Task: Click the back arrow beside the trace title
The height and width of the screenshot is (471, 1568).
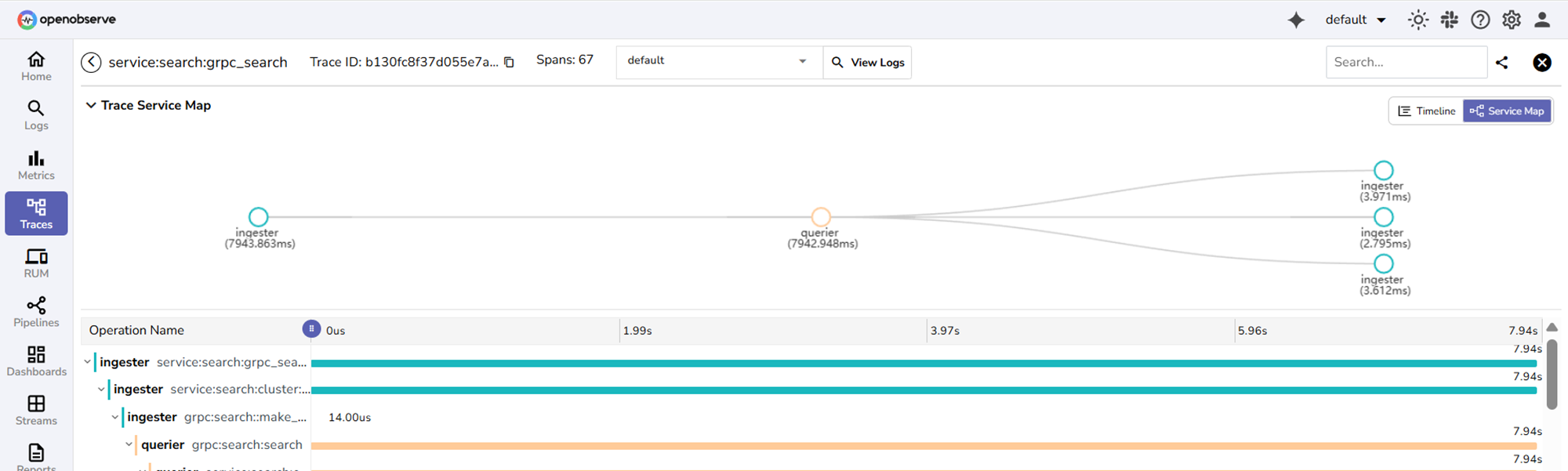Action: [91, 63]
